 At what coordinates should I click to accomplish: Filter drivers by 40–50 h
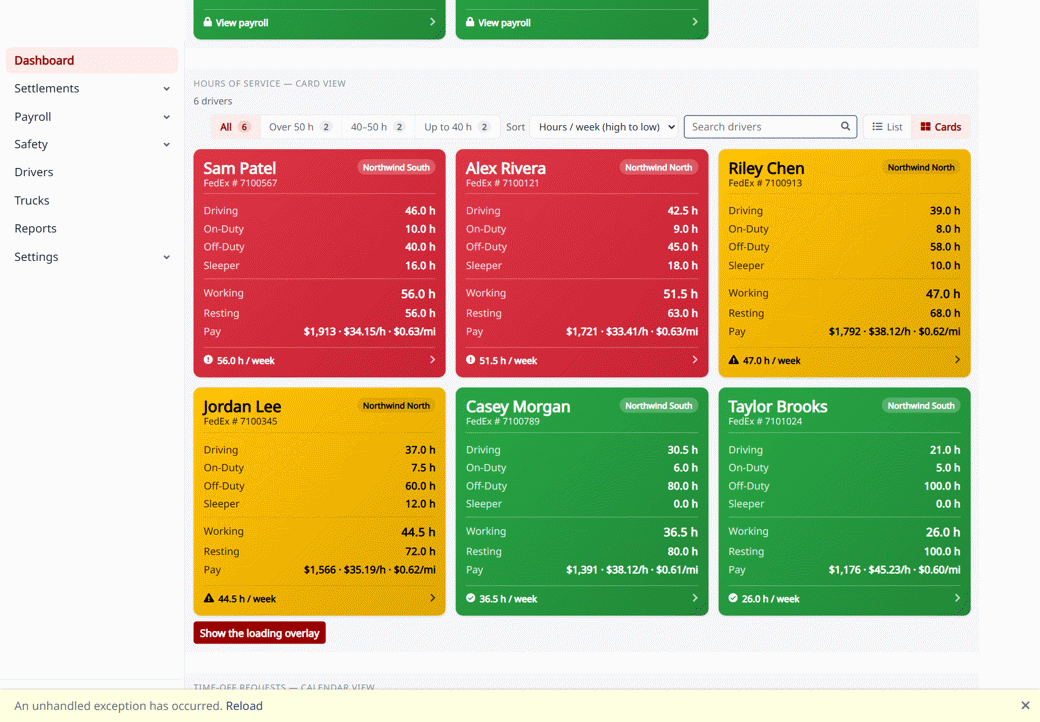tap(377, 127)
